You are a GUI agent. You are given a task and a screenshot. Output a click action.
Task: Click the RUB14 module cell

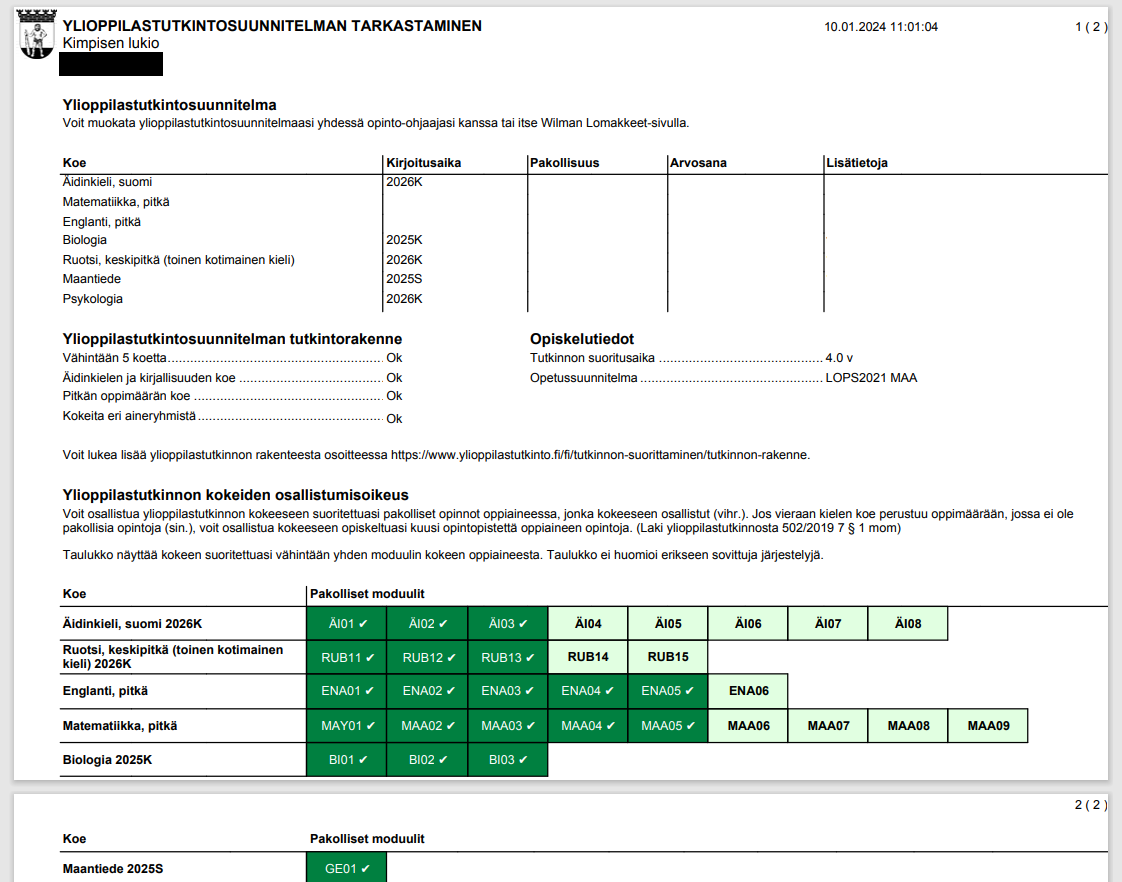point(588,657)
